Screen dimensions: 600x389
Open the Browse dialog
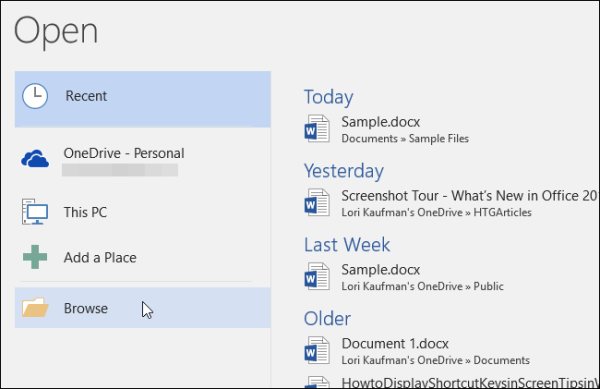[143, 308]
